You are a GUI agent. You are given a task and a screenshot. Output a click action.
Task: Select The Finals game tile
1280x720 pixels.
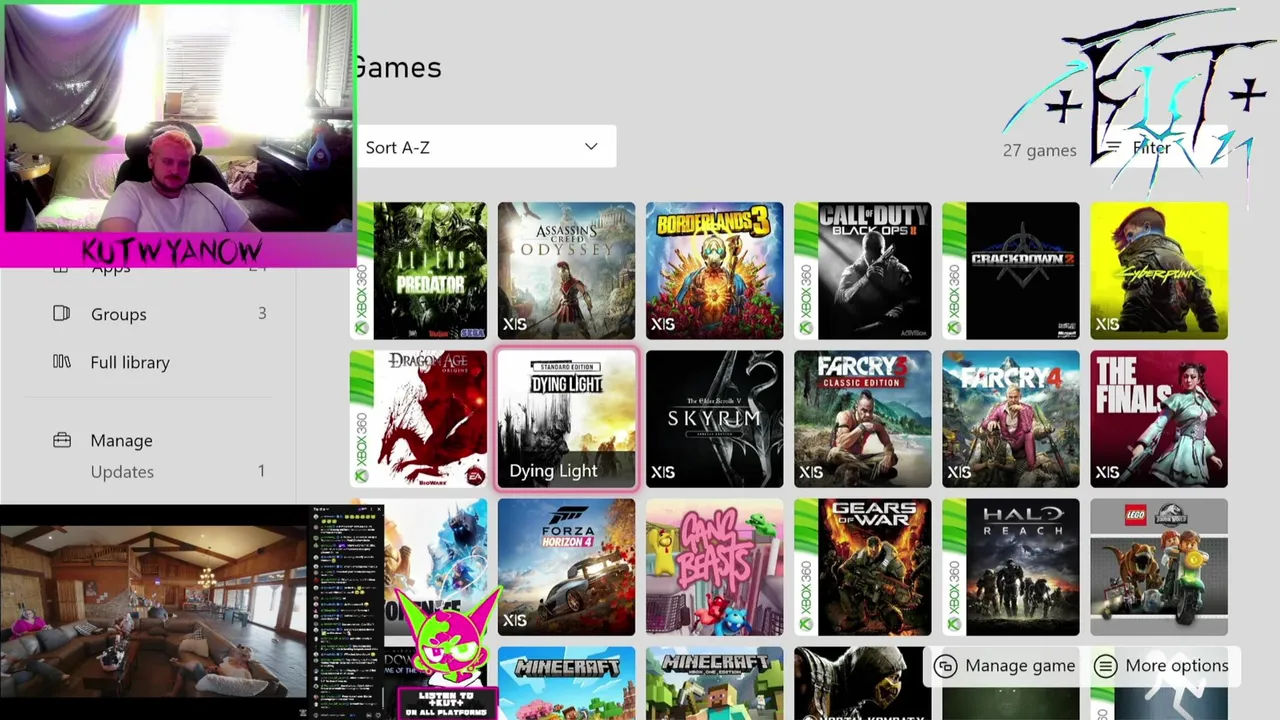(1158, 419)
